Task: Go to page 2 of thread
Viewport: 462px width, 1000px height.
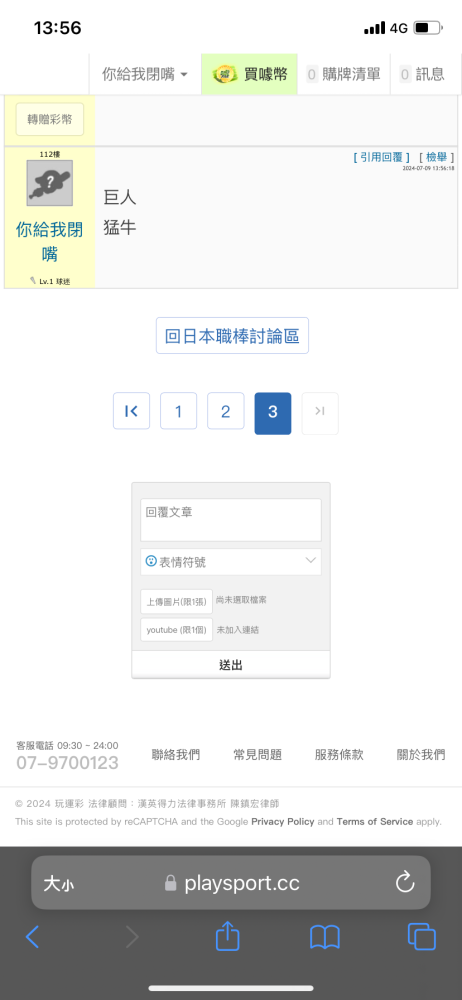Action: click(225, 411)
